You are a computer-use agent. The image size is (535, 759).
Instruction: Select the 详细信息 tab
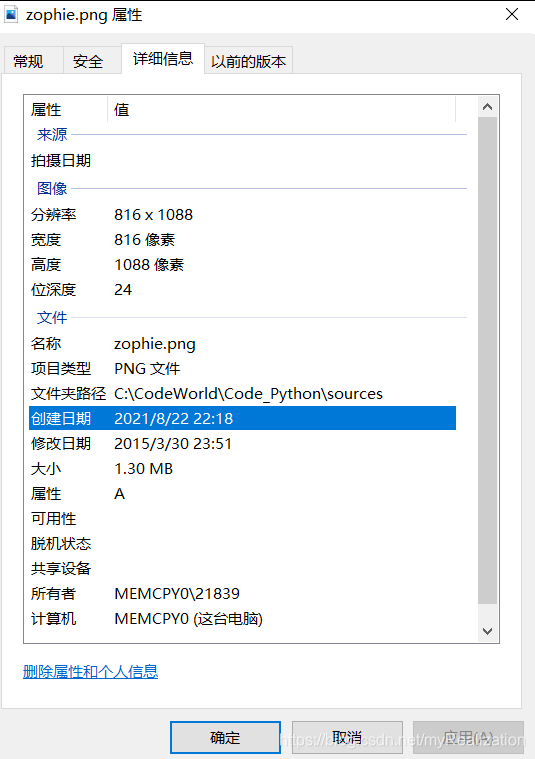coord(163,59)
